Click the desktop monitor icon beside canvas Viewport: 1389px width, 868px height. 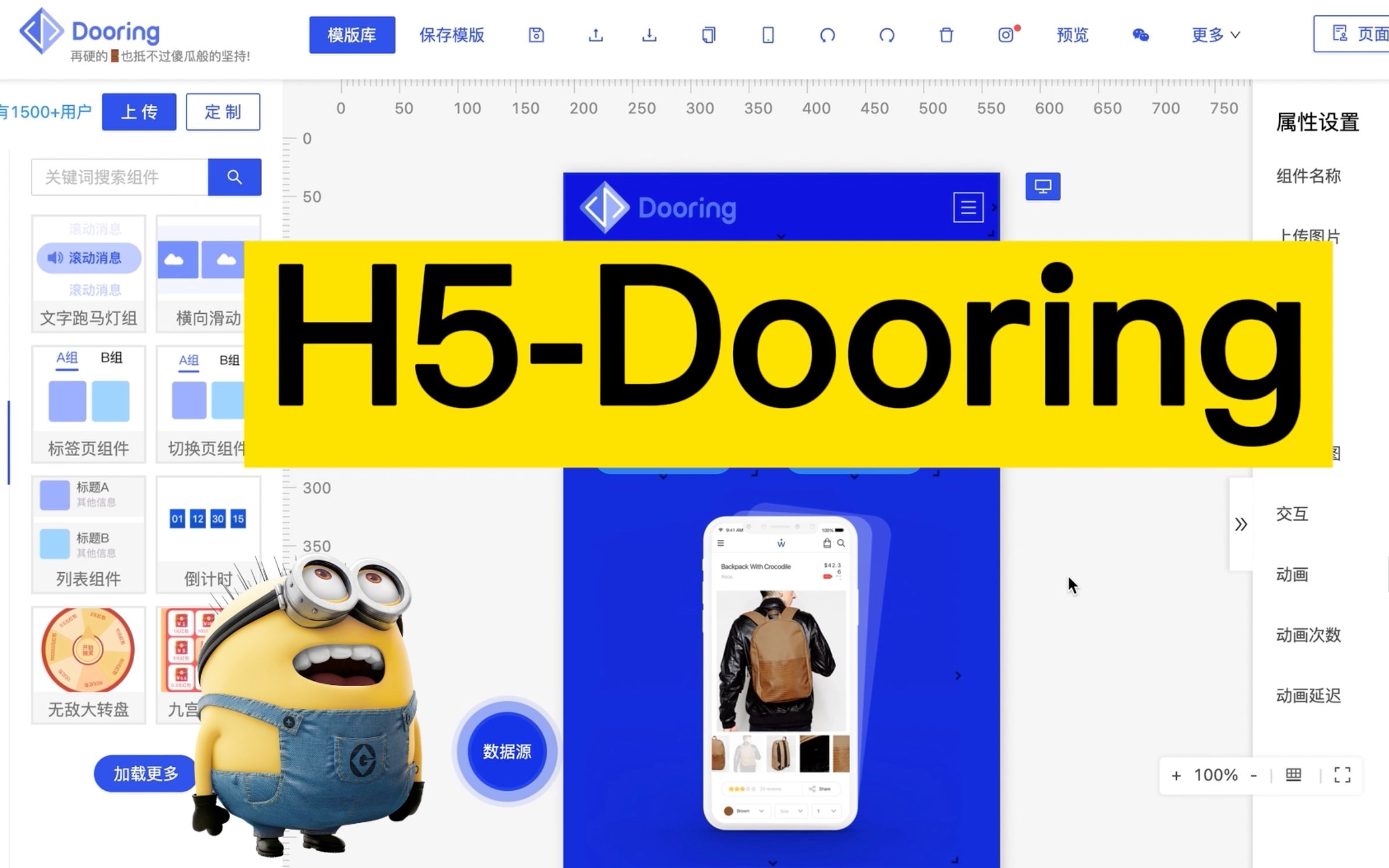pos(1043,186)
